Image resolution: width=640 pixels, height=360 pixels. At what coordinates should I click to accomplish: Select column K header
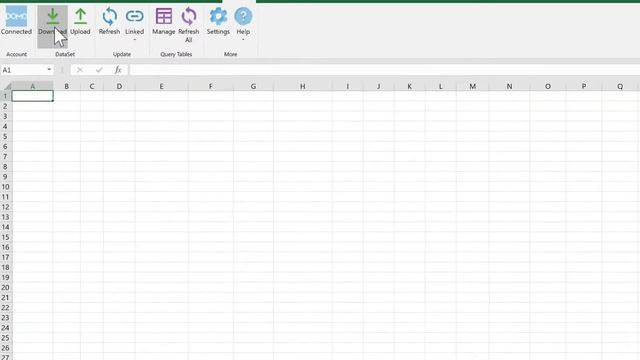409,86
